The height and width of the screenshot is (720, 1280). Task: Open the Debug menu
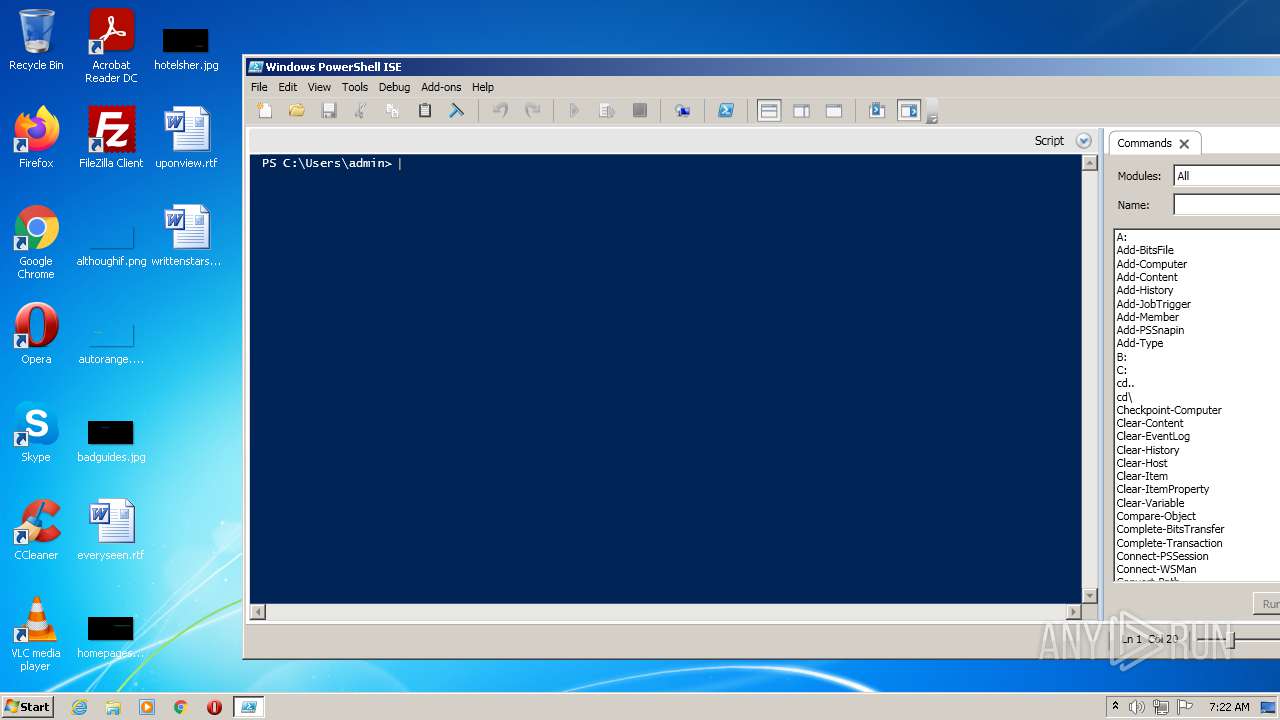pyautogui.click(x=394, y=87)
